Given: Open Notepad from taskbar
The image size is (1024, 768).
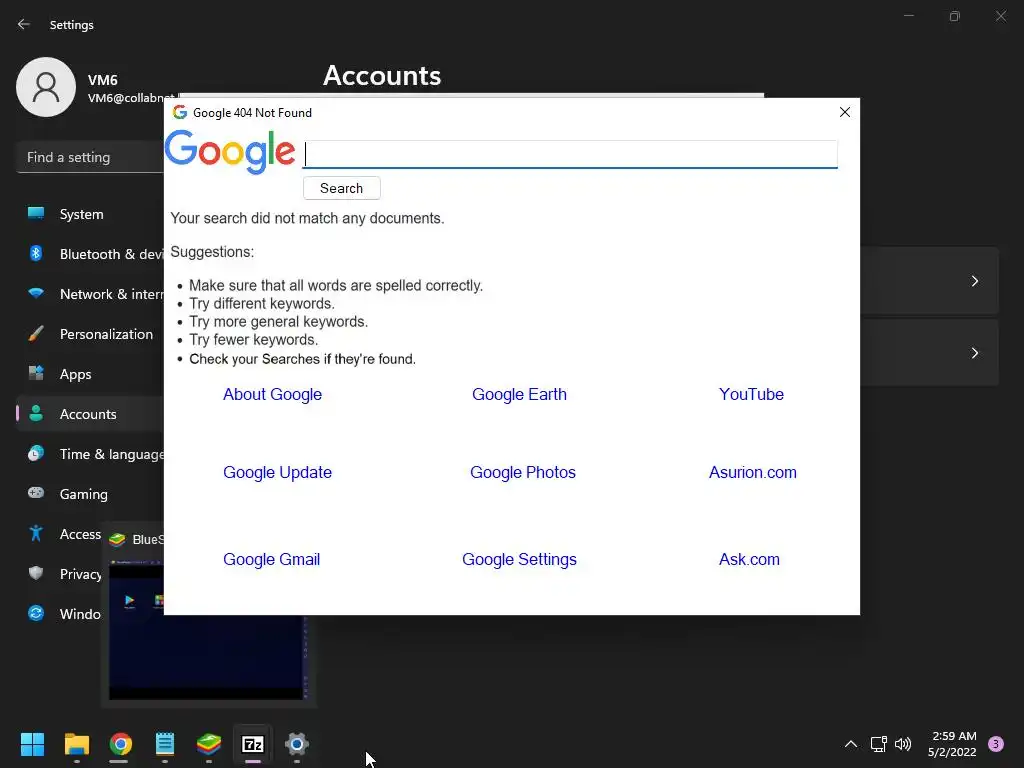Looking at the screenshot, I should pyautogui.click(x=165, y=744).
